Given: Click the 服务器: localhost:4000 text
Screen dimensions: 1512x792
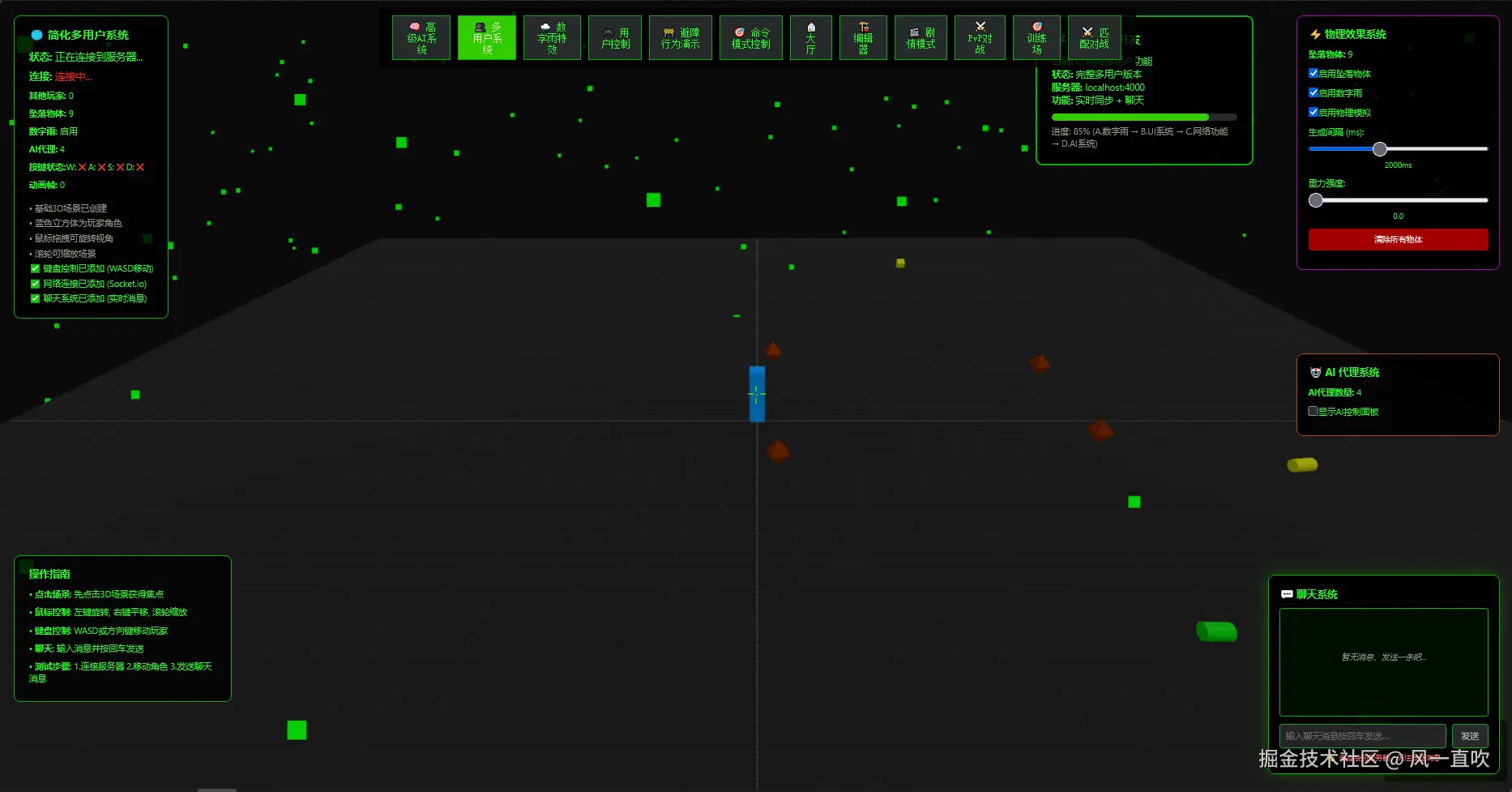Looking at the screenshot, I should tap(1098, 88).
